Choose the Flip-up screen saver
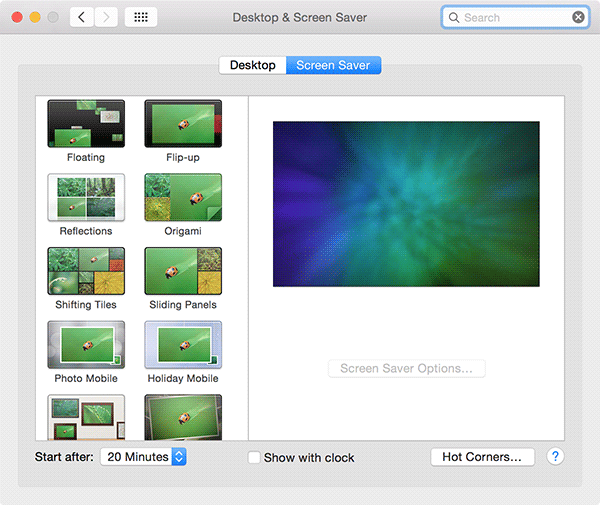Screen dimensions: 600x505 pos(183,124)
